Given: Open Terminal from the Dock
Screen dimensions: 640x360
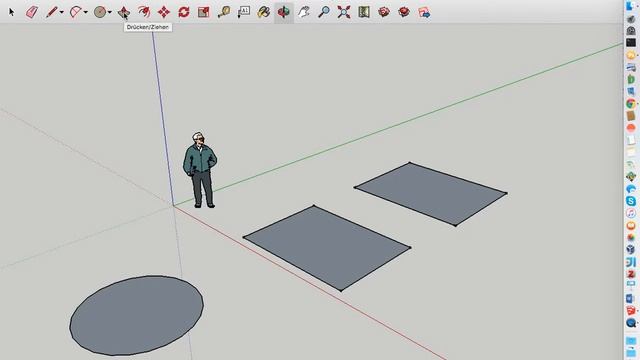Looking at the screenshot, I should coord(631,42).
